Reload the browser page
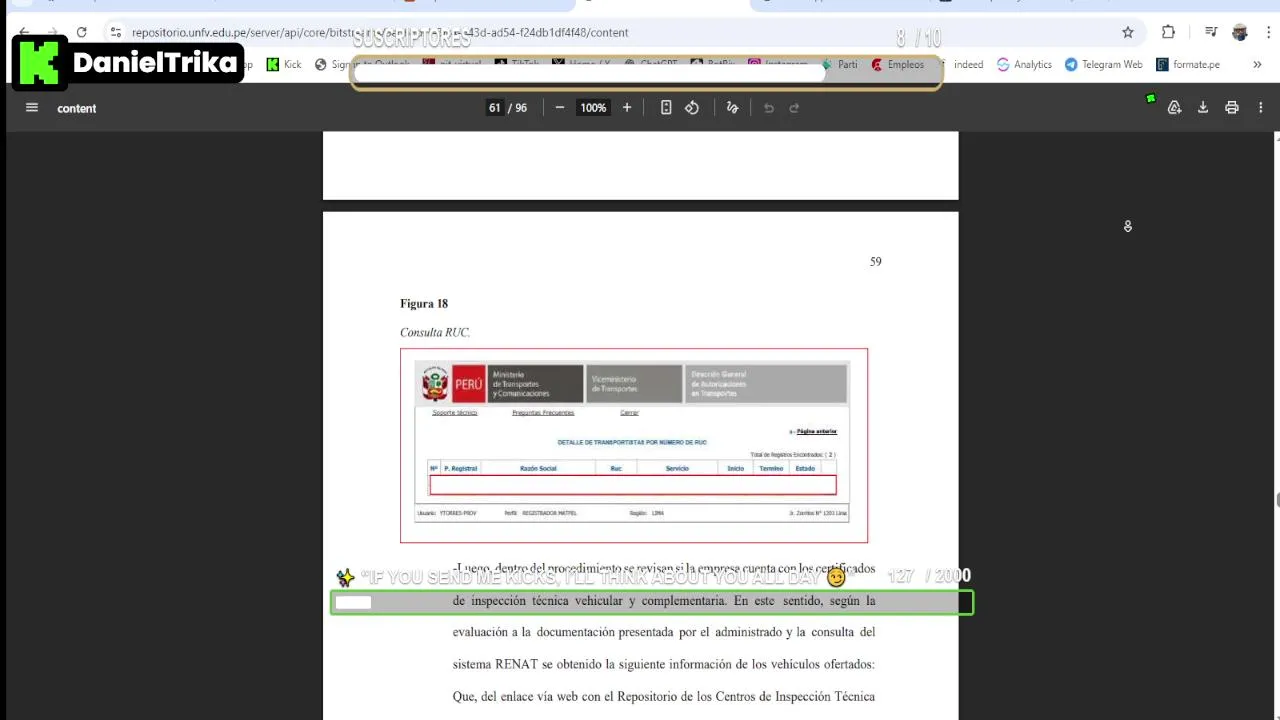 (x=81, y=32)
